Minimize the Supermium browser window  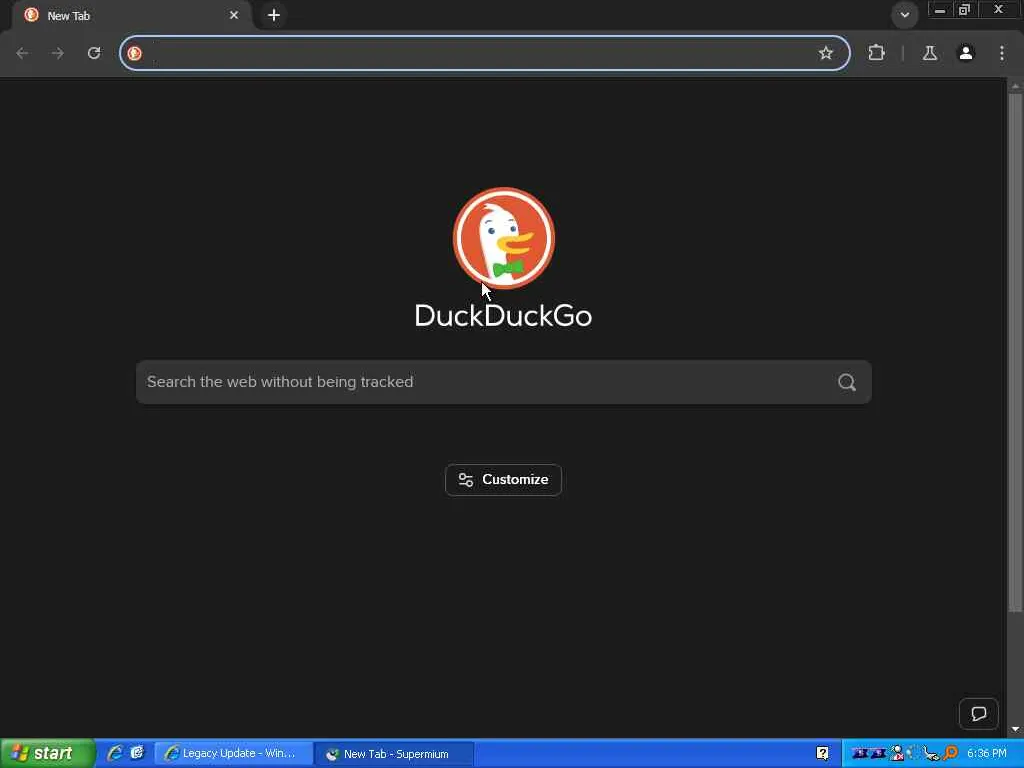(940, 10)
